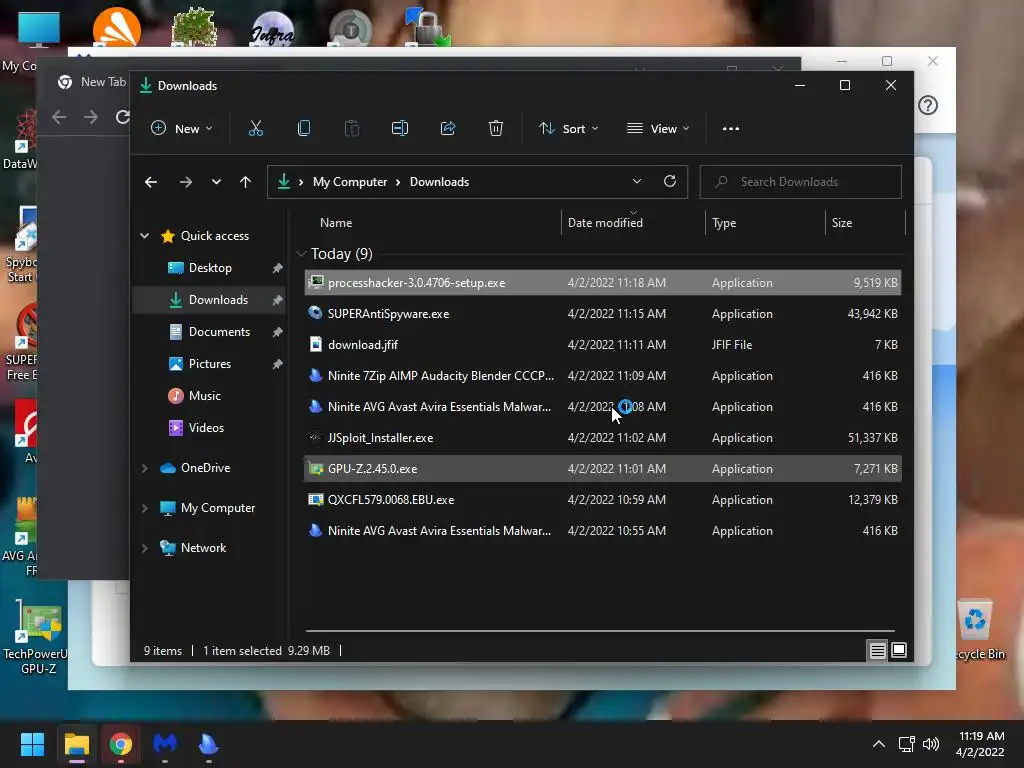
Task: Switch to details view icon in status bar
Action: tap(878, 650)
